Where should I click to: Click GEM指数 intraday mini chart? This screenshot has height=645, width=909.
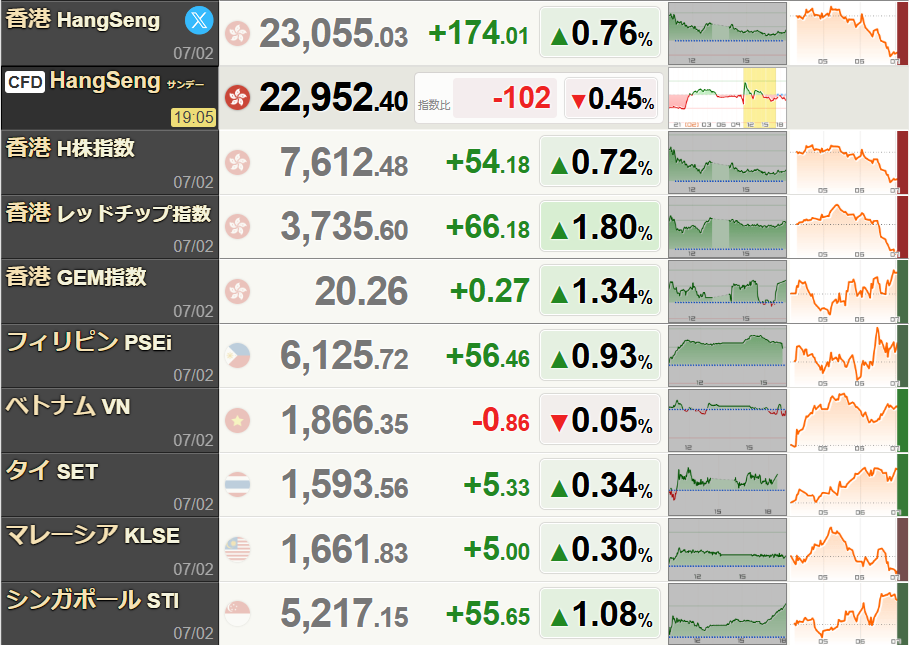pos(728,291)
